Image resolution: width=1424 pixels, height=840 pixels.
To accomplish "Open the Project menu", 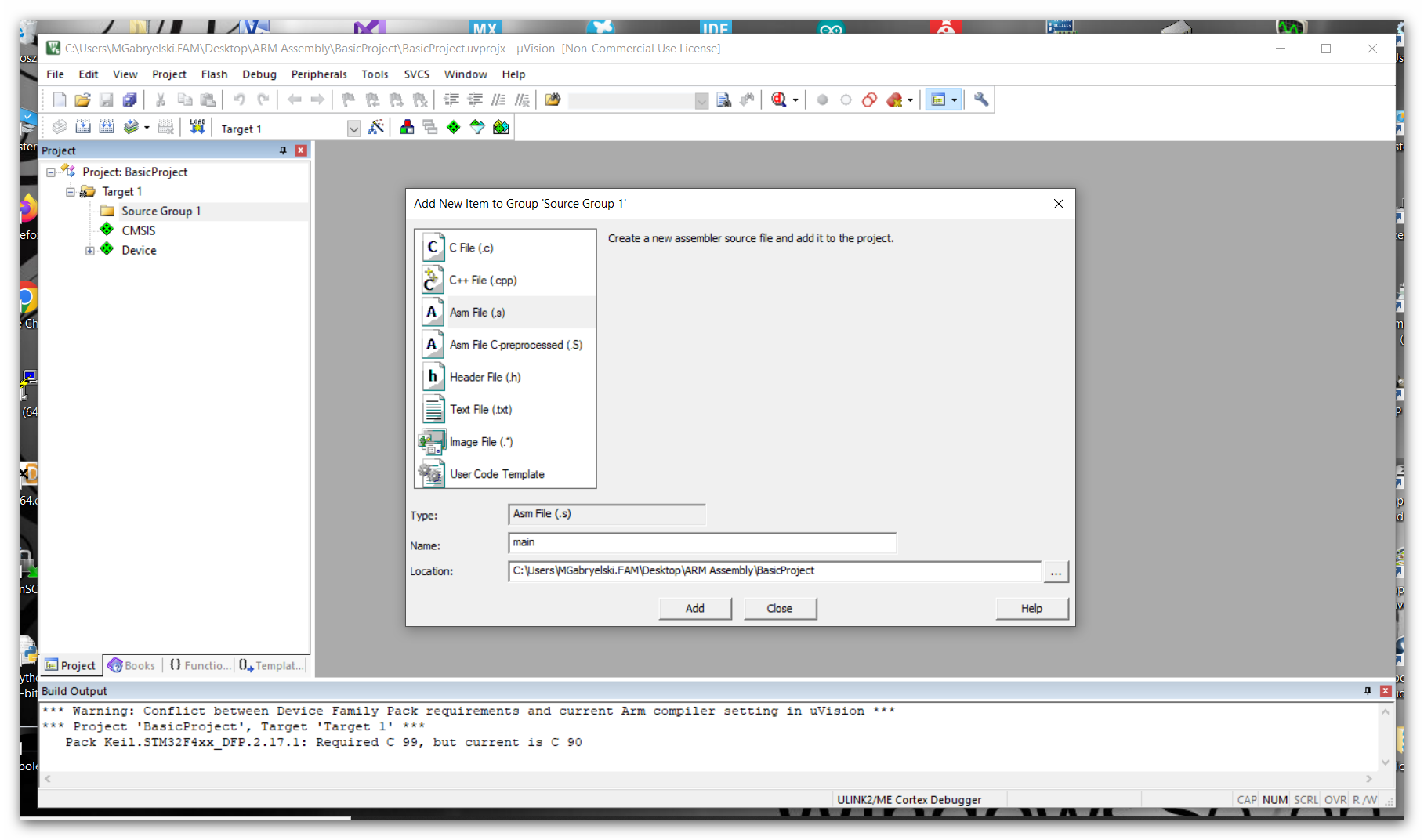I will (168, 74).
